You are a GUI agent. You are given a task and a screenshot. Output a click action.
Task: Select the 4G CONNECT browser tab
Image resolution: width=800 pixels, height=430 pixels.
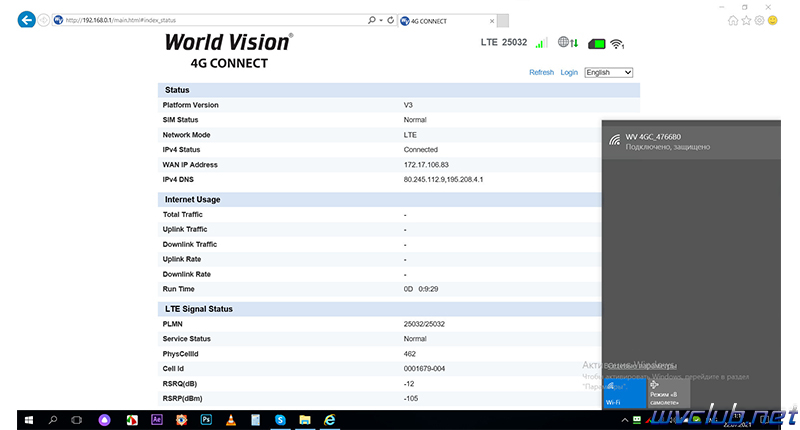click(x=447, y=21)
